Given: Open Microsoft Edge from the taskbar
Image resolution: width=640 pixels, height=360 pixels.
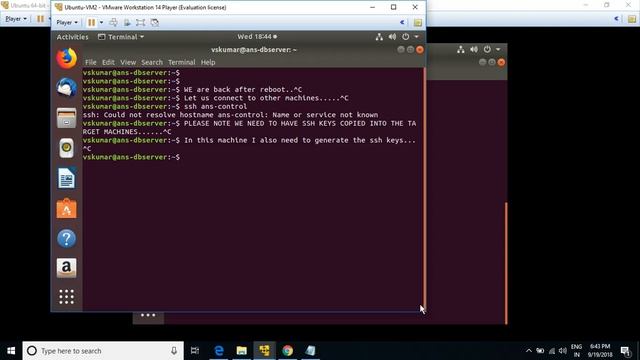Looking at the screenshot, I should pyautogui.click(x=219, y=351).
